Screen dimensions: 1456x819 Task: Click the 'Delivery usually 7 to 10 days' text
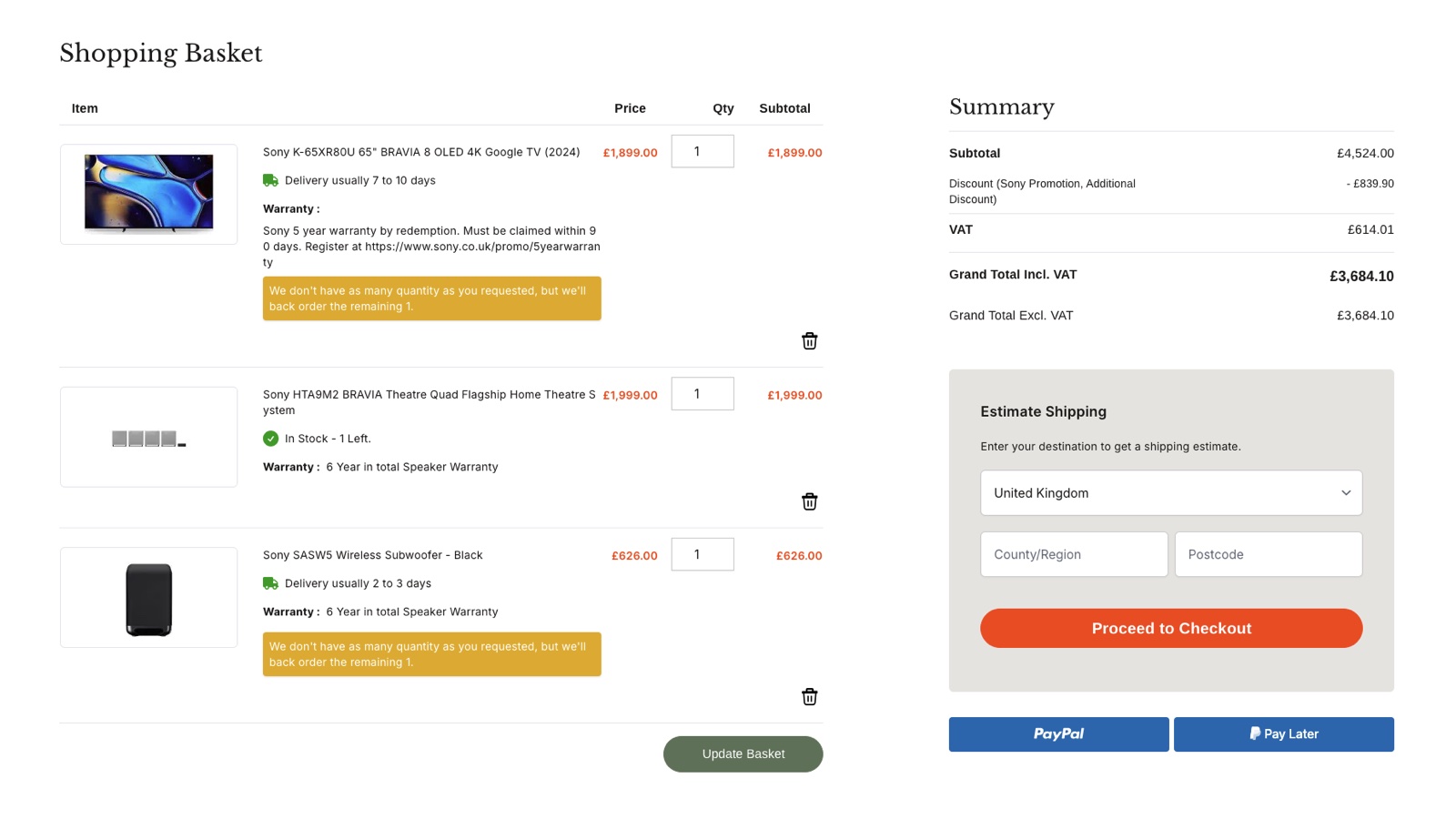(x=360, y=180)
